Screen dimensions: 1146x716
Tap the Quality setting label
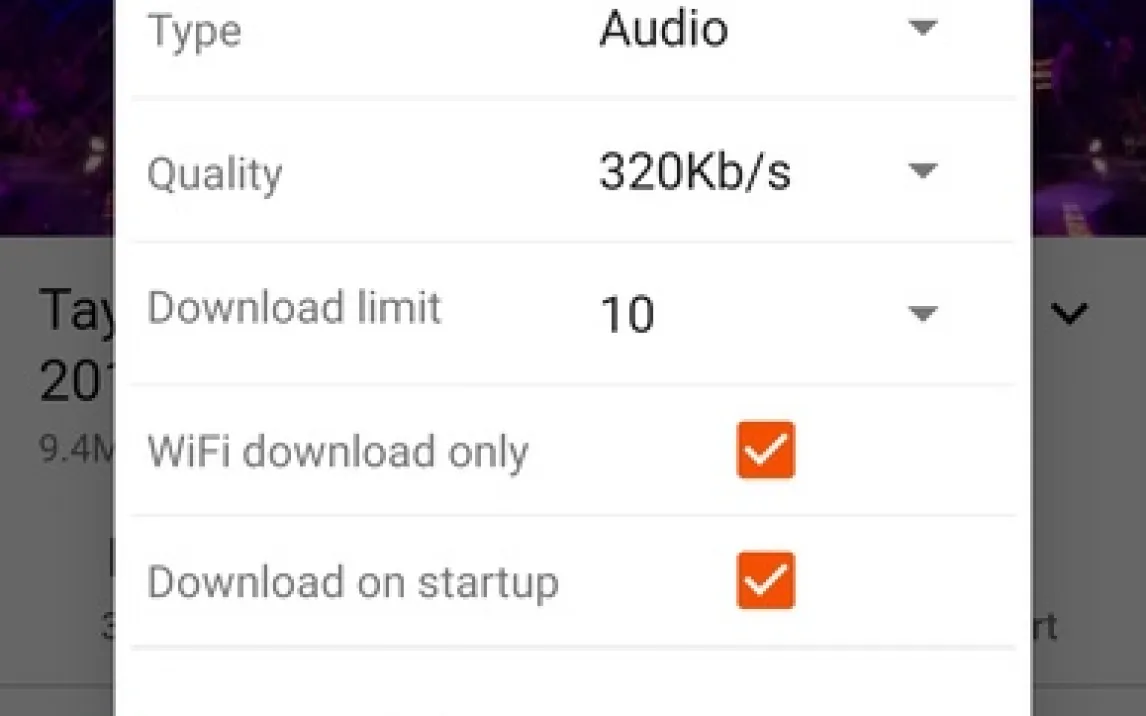(215, 174)
